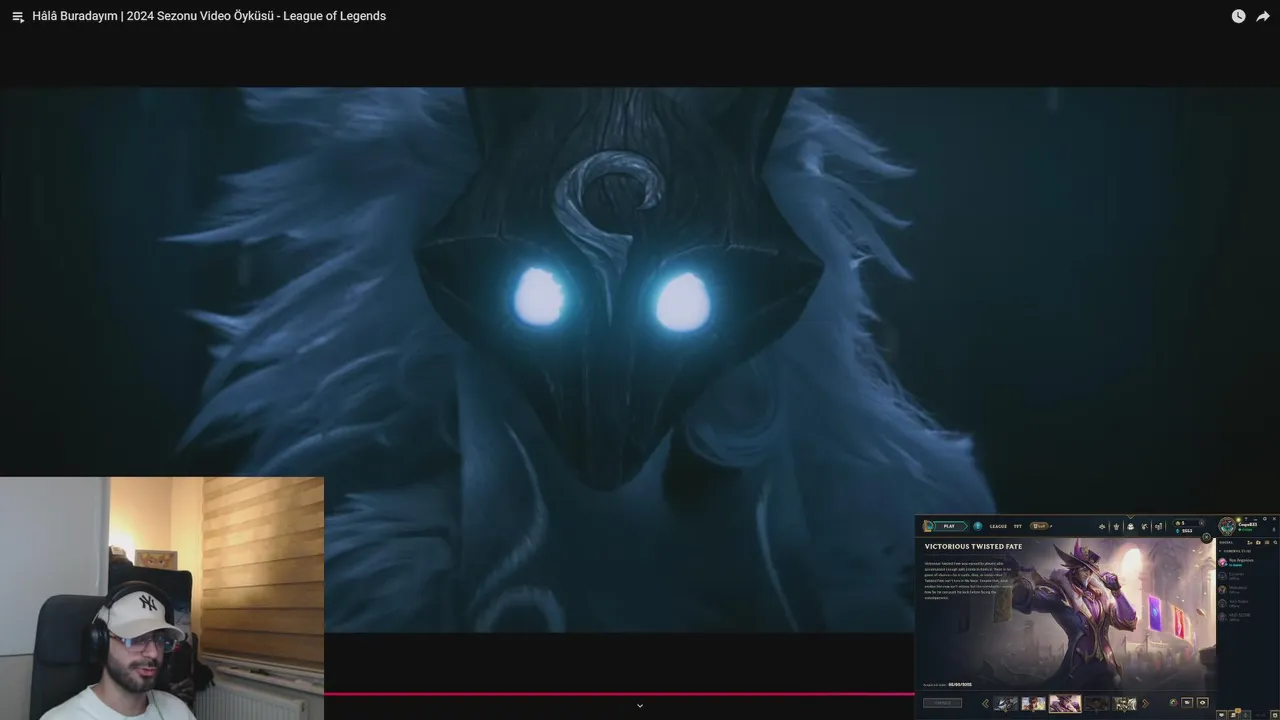
Task: Click the Add Friend icon in Social
Action: [1249, 542]
